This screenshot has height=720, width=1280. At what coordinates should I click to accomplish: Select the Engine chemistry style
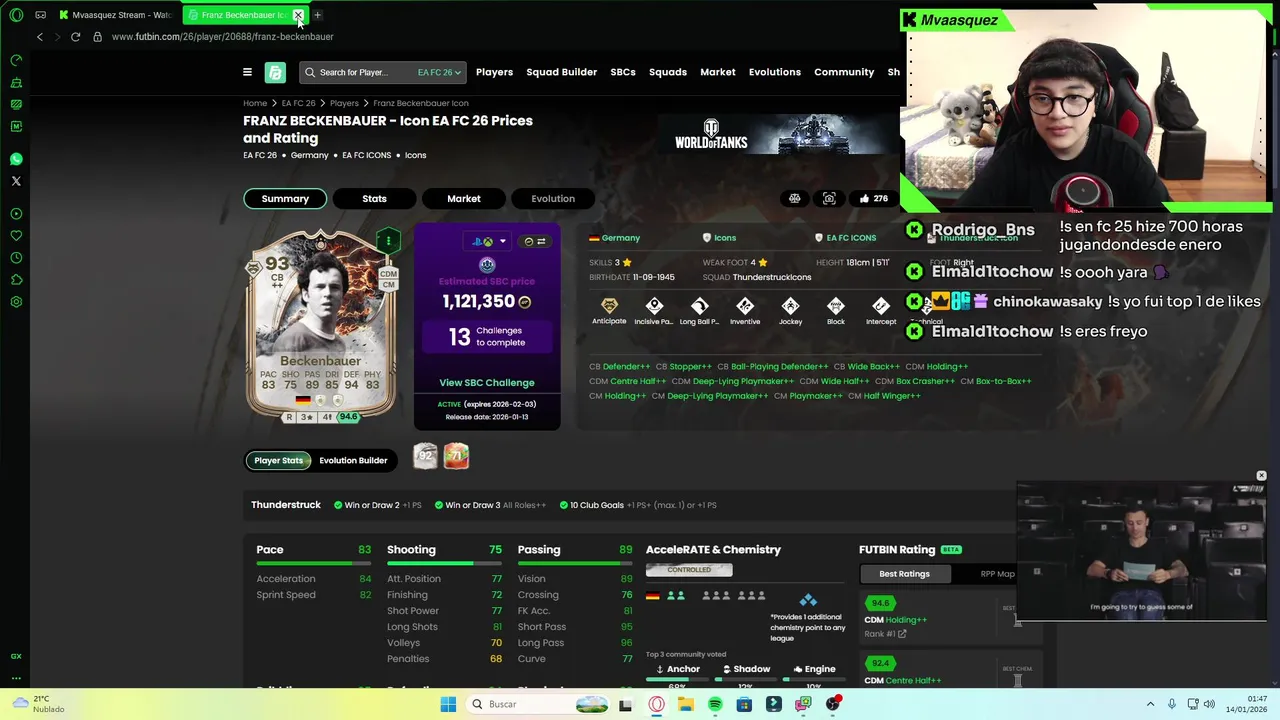click(813, 669)
